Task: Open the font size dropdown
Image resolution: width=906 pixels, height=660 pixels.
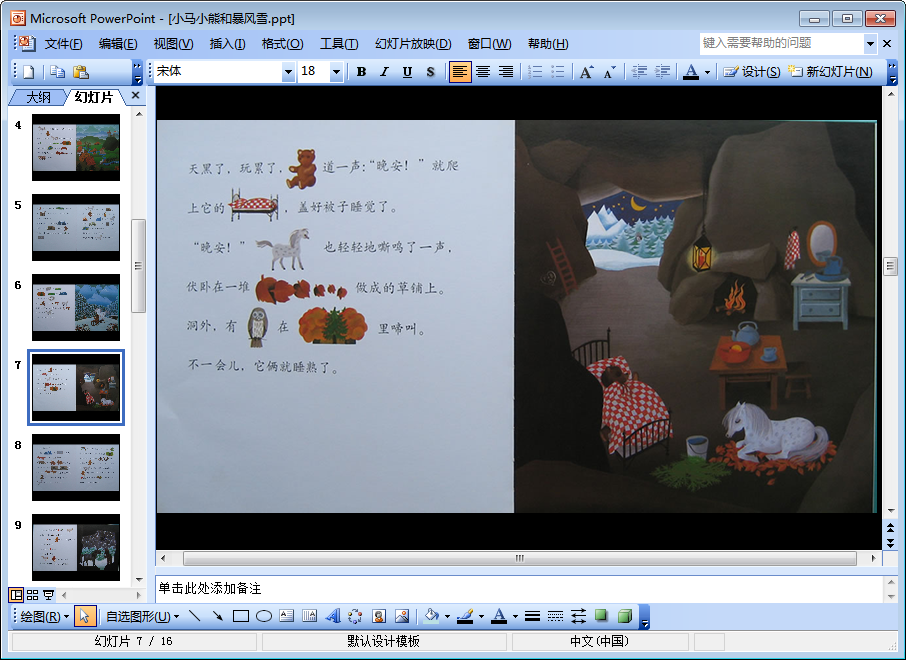Action: click(336, 72)
